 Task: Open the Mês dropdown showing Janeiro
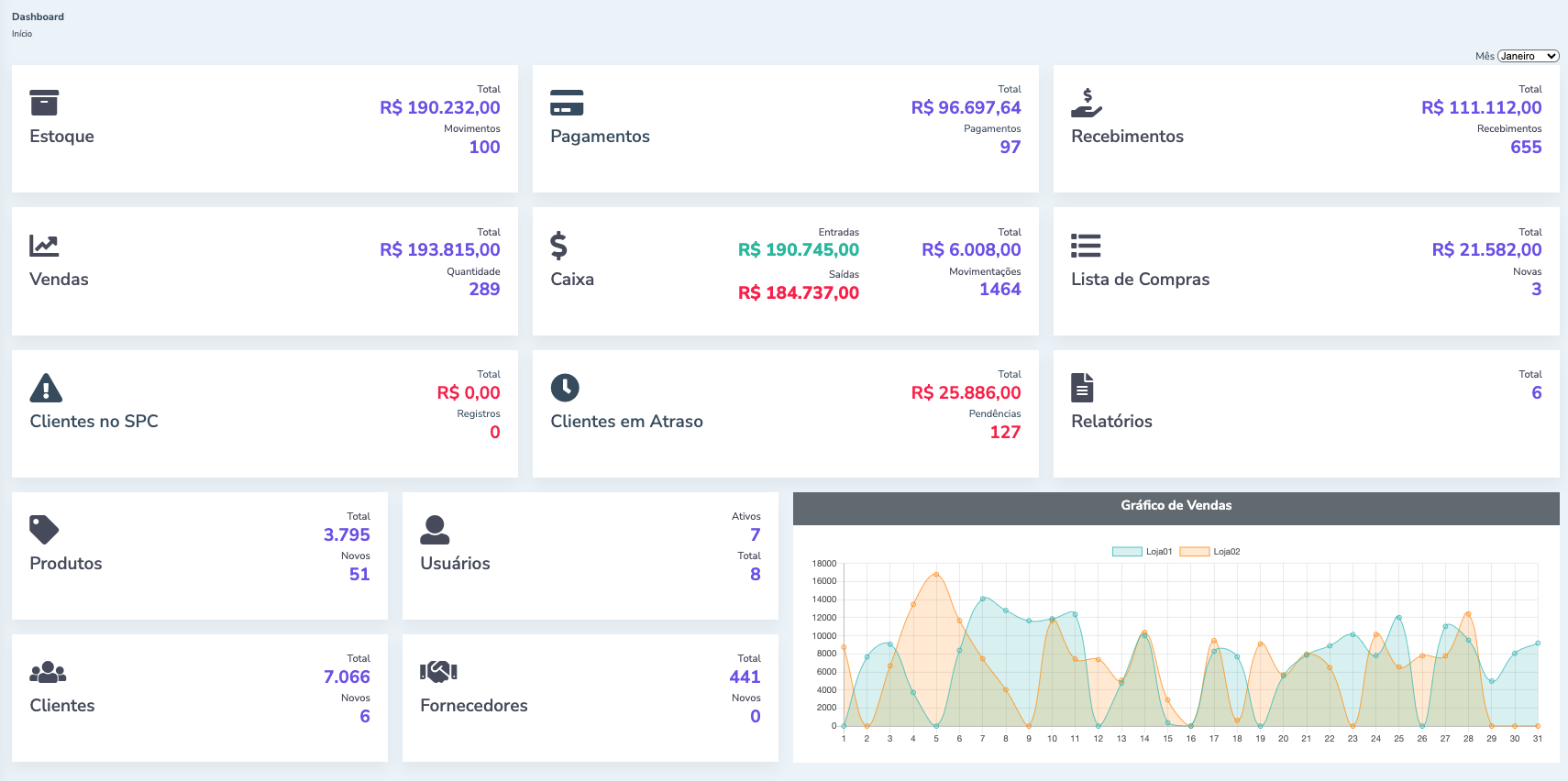pyautogui.click(x=1528, y=56)
